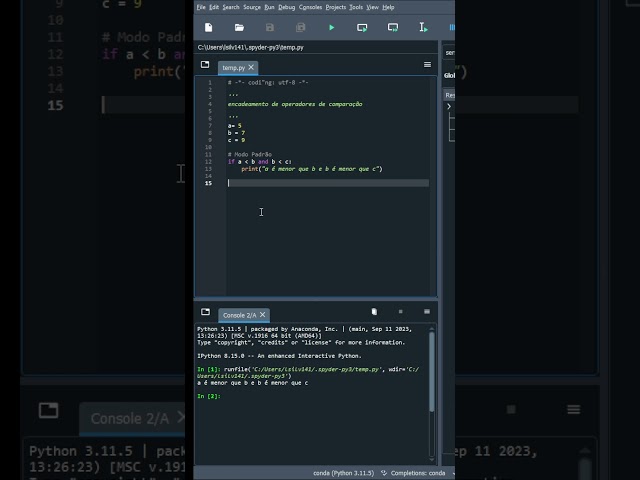Run the file with green play button
Viewport: 640px width, 480px height.
pyautogui.click(x=331, y=27)
